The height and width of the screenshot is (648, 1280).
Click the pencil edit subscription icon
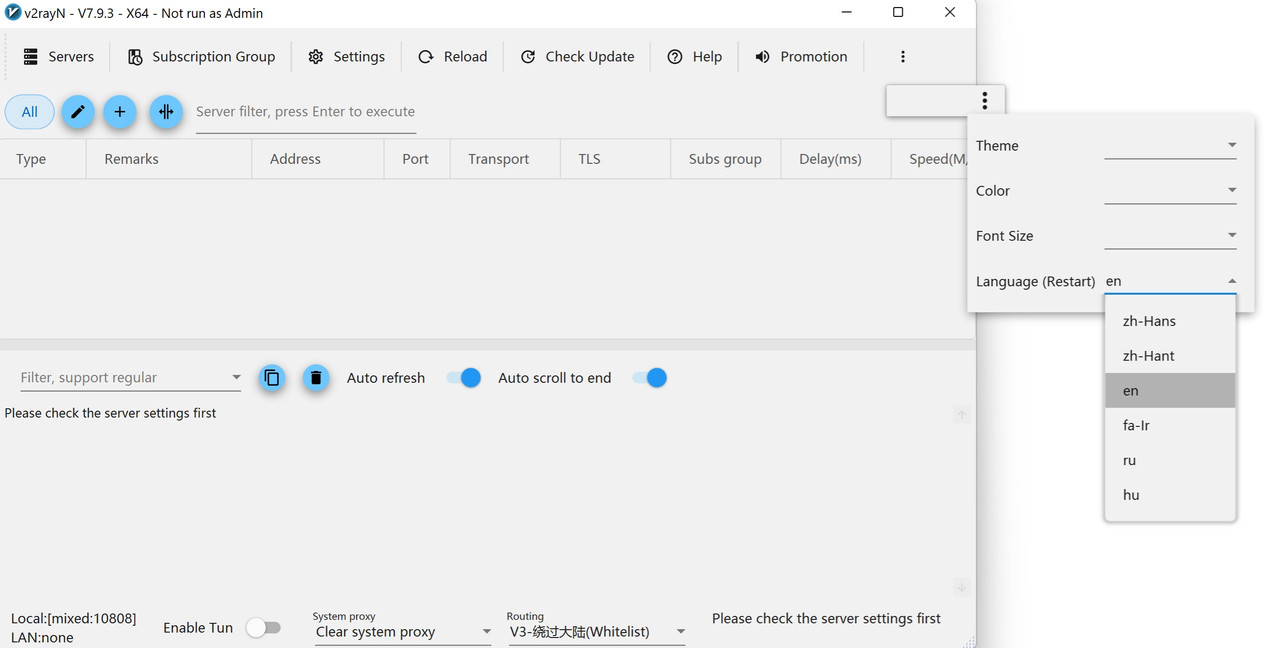pos(77,112)
